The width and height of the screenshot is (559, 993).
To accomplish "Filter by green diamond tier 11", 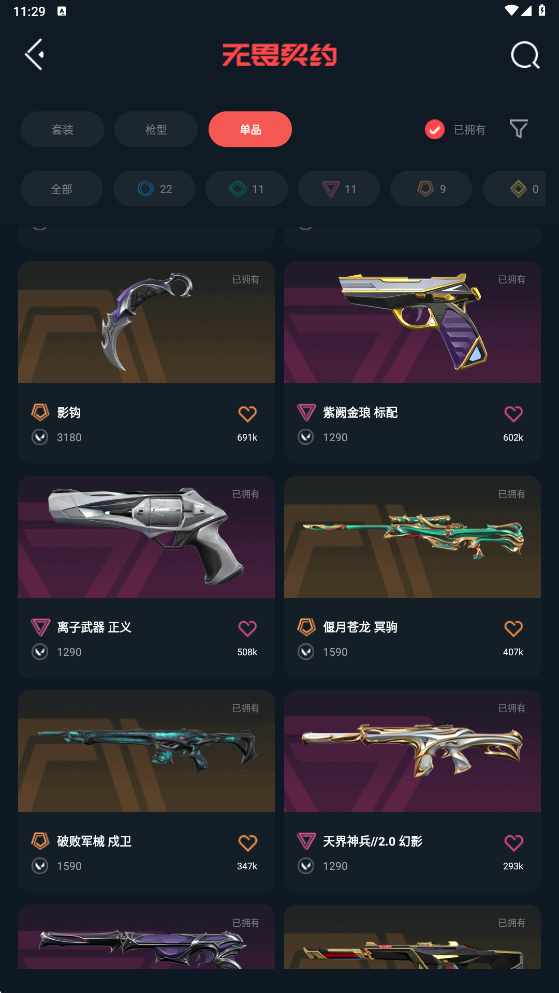I will click(246, 189).
